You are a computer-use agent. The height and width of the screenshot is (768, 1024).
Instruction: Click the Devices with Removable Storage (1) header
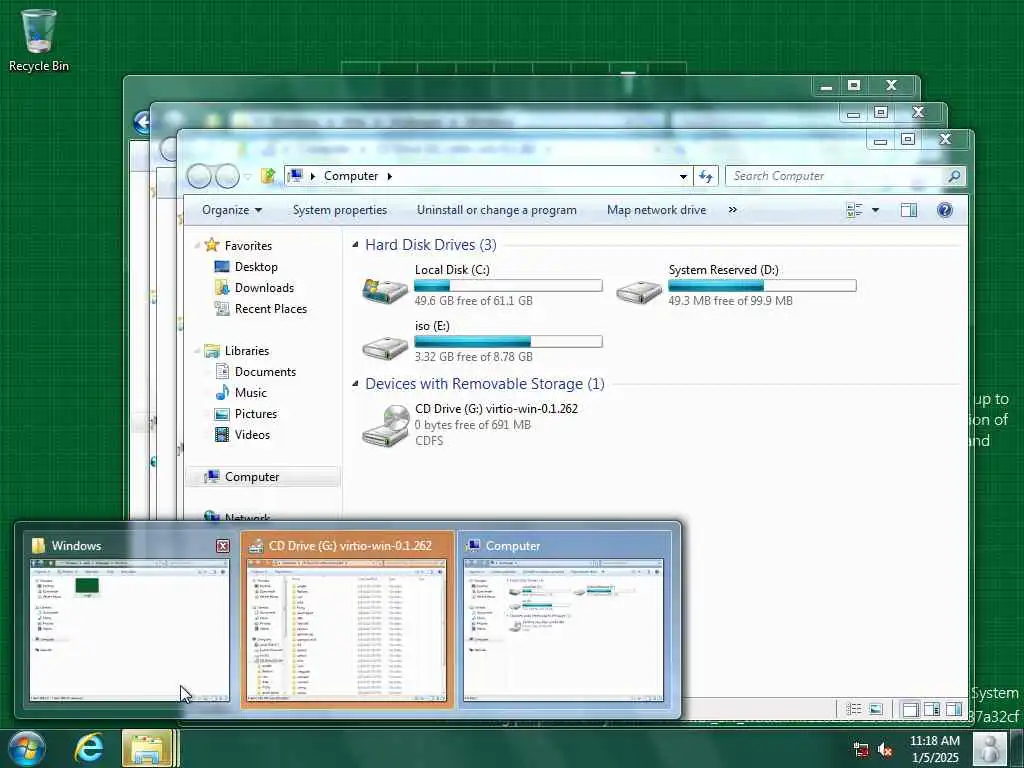point(485,384)
